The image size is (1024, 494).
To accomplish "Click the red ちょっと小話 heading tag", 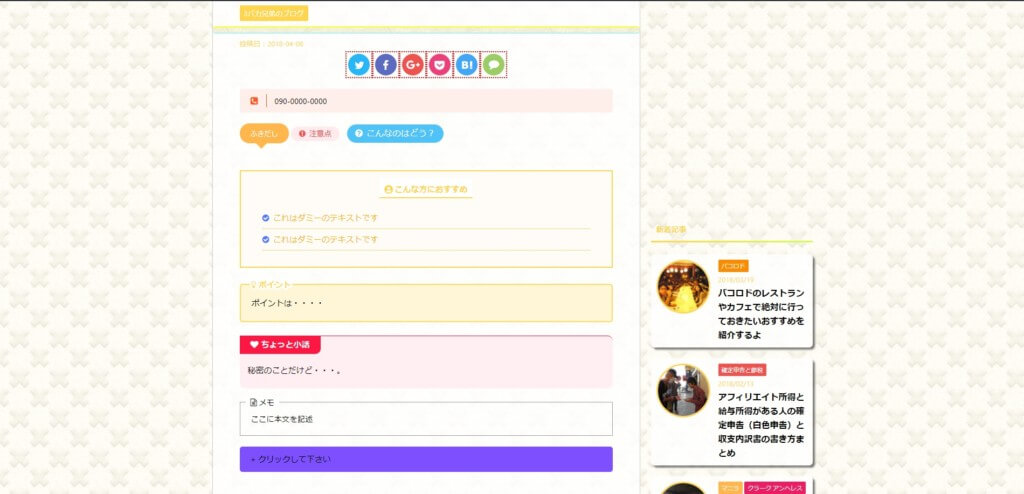I will 280,344.
